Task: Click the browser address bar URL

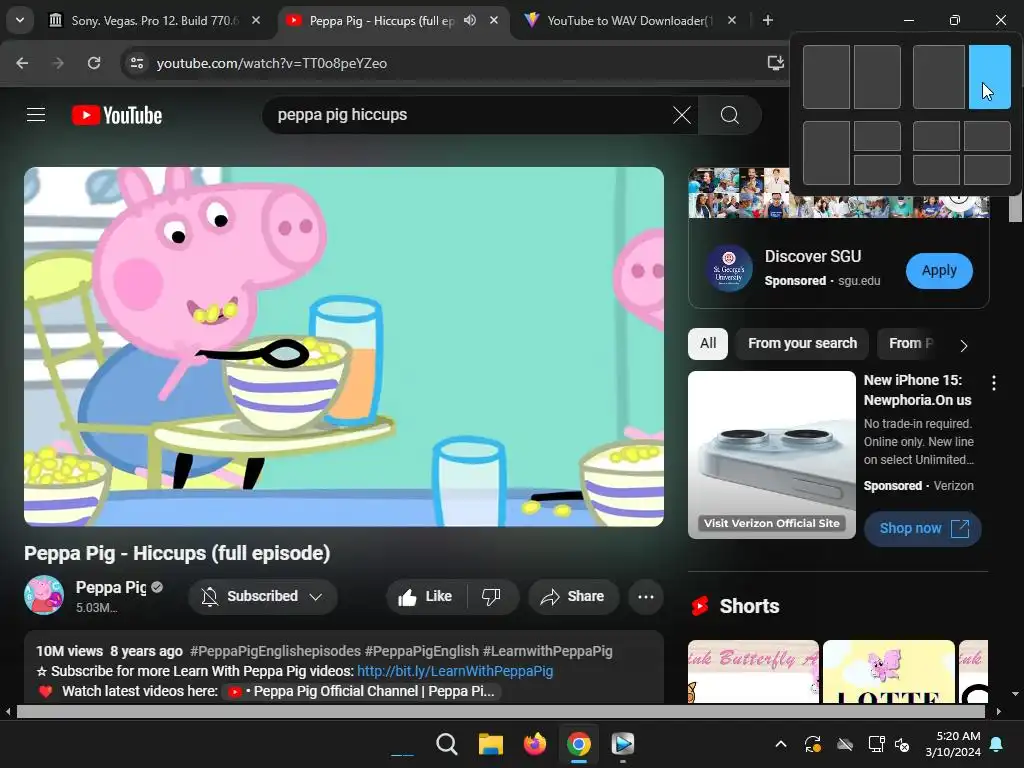Action: tap(272, 63)
